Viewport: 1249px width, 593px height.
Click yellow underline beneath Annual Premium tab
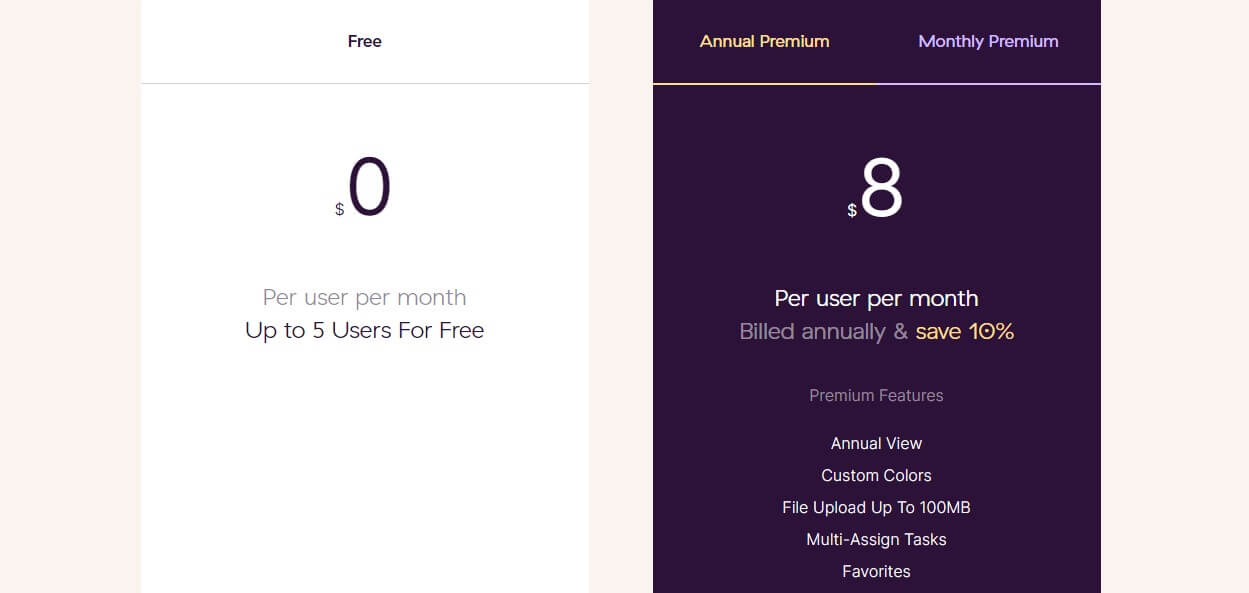[x=765, y=84]
